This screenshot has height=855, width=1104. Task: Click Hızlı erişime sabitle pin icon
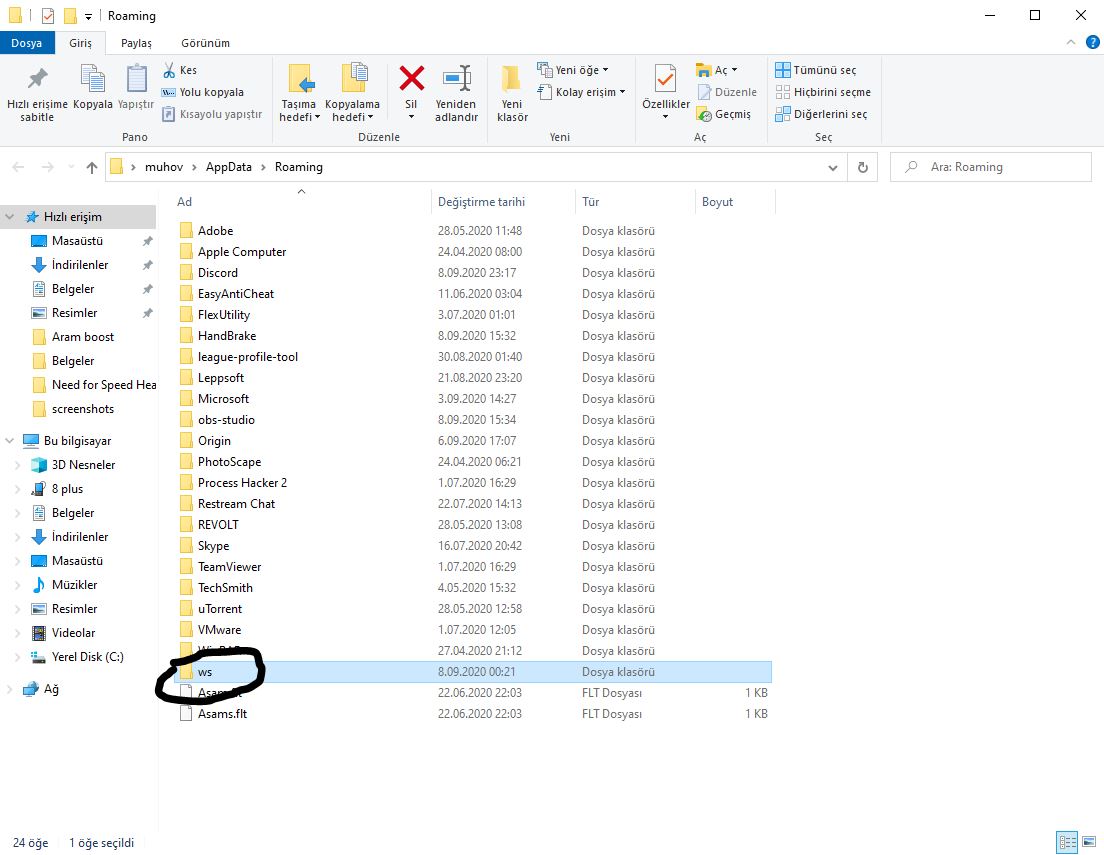[x=37, y=78]
